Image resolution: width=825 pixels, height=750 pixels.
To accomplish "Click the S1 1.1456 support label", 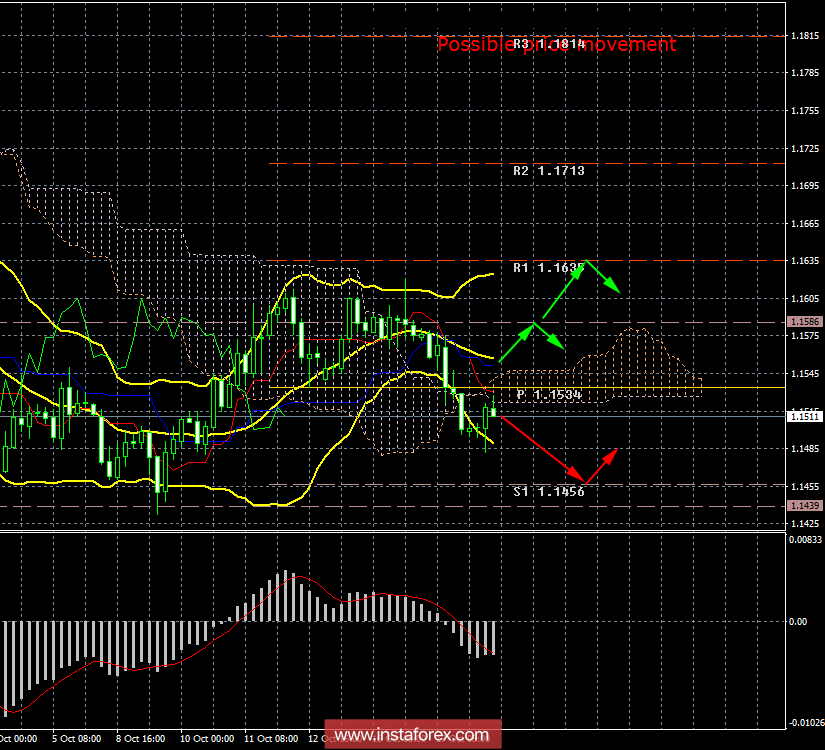I will (549, 492).
